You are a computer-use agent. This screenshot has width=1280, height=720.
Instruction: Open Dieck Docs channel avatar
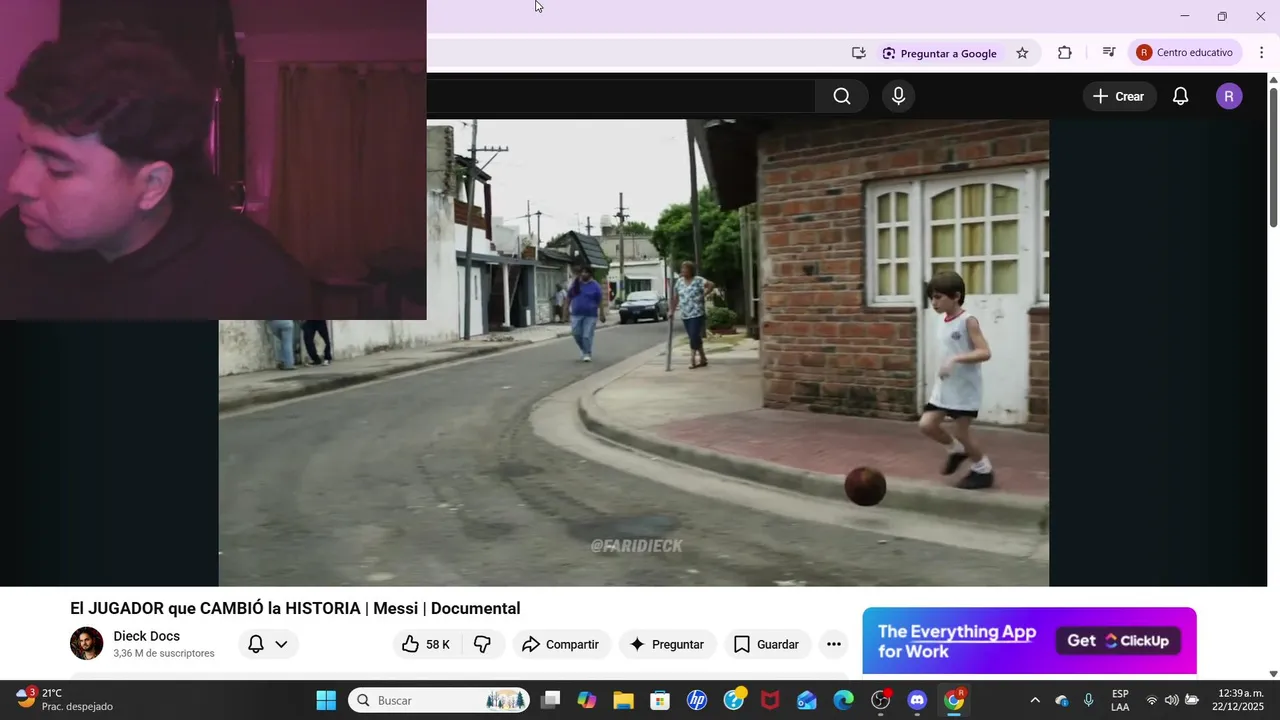[87, 644]
